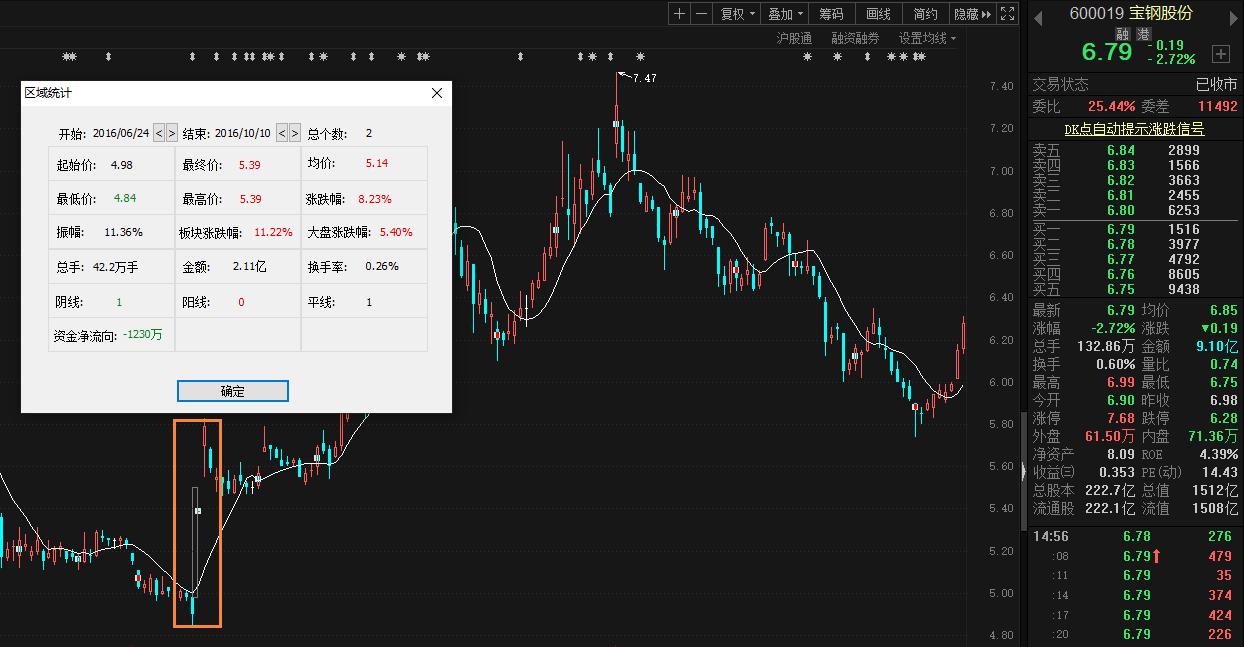Open the 复权 dropdown
This screenshot has width=1244, height=647.
(737, 14)
